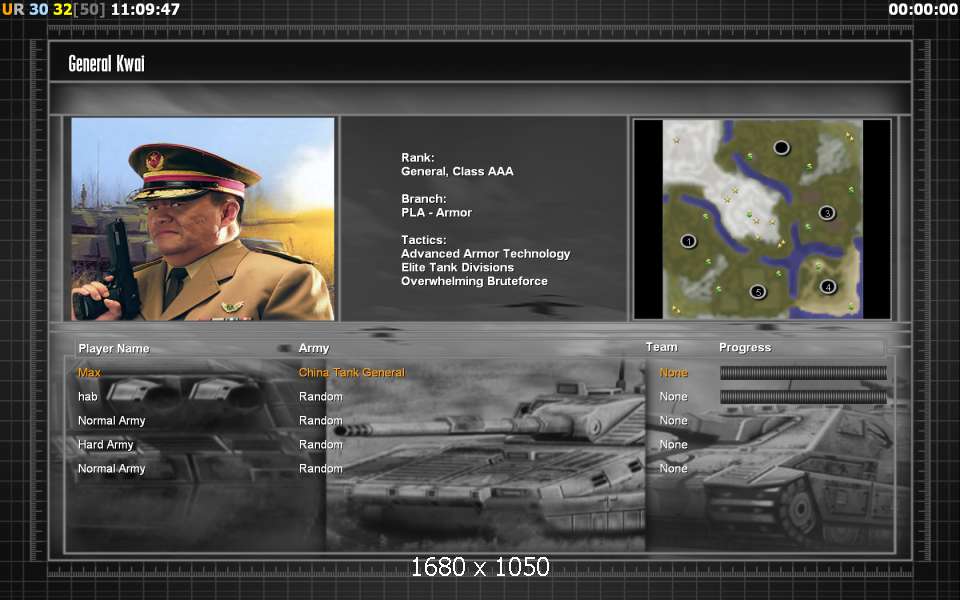
Task: Click the Advanced Armor Technology tactic line
Action: pos(485,254)
